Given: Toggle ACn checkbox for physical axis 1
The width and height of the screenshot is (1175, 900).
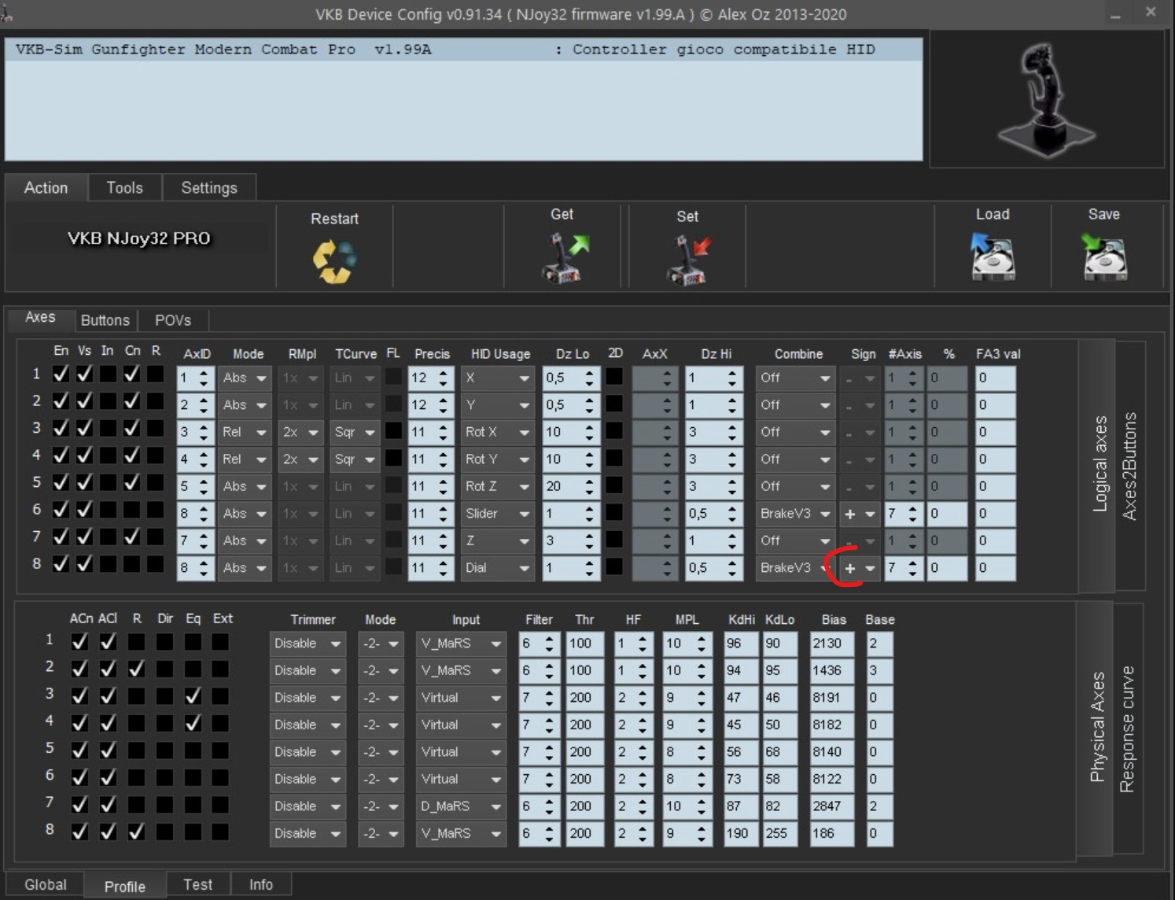Looking at the screenshot, I should point(79,641).
